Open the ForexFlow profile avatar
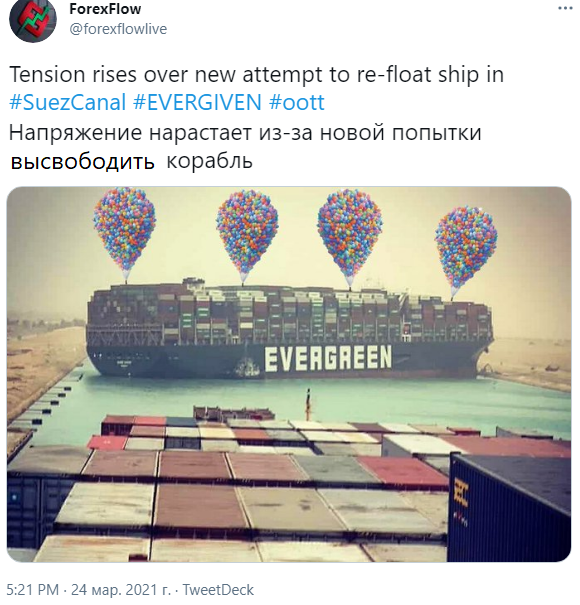 pyautogui.click(x=32, y=19)
